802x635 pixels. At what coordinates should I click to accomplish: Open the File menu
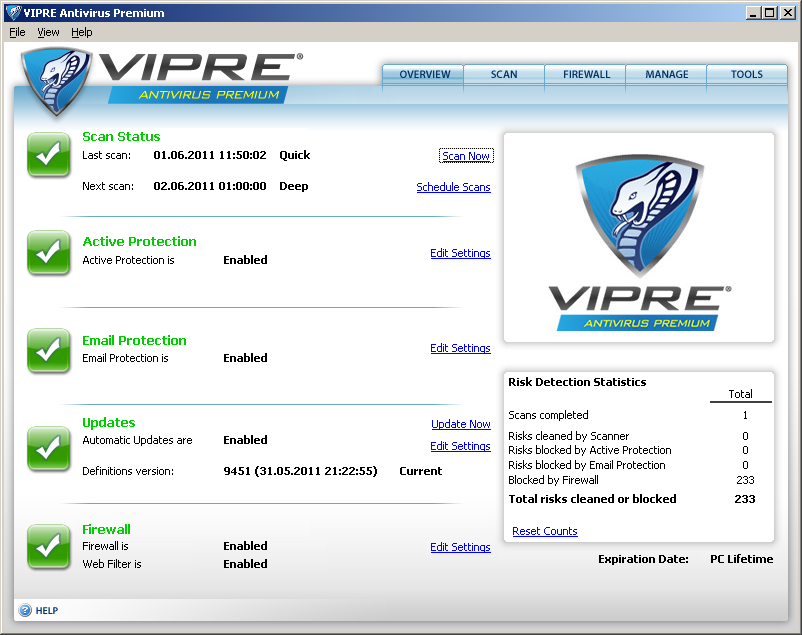click(x=17, y=32)
